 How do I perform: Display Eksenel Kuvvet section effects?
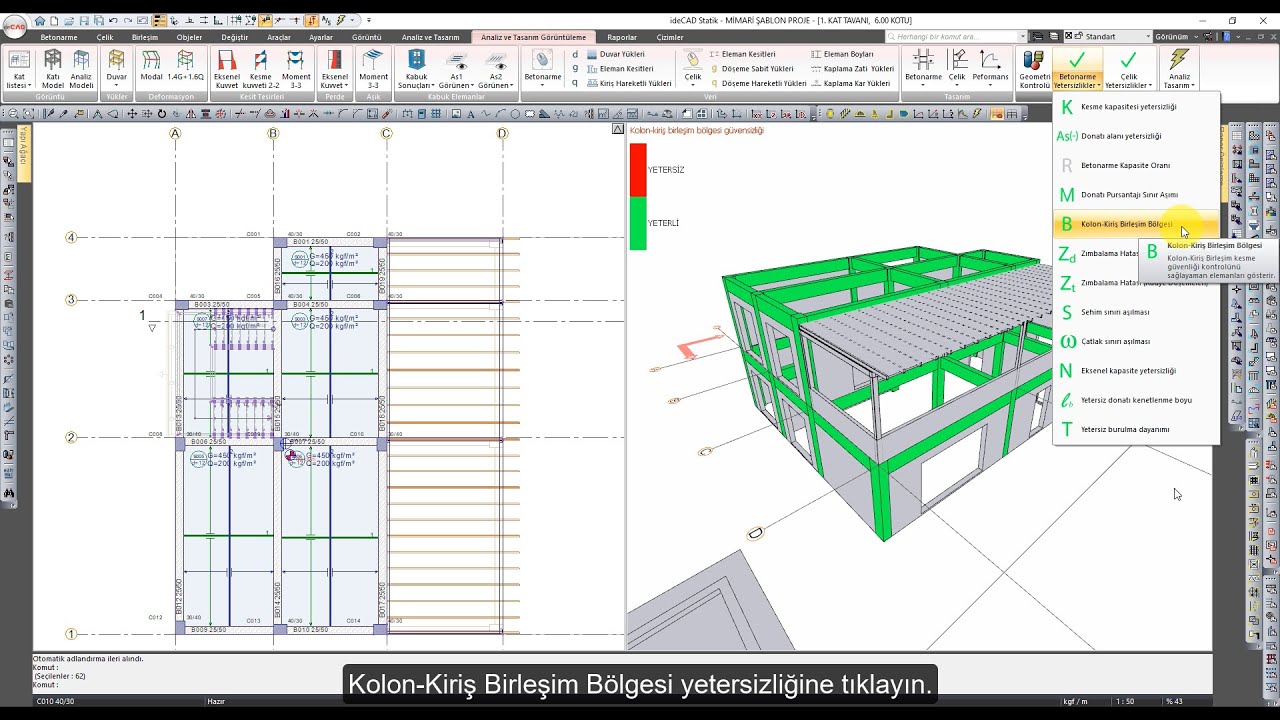(x=227, y=69)
